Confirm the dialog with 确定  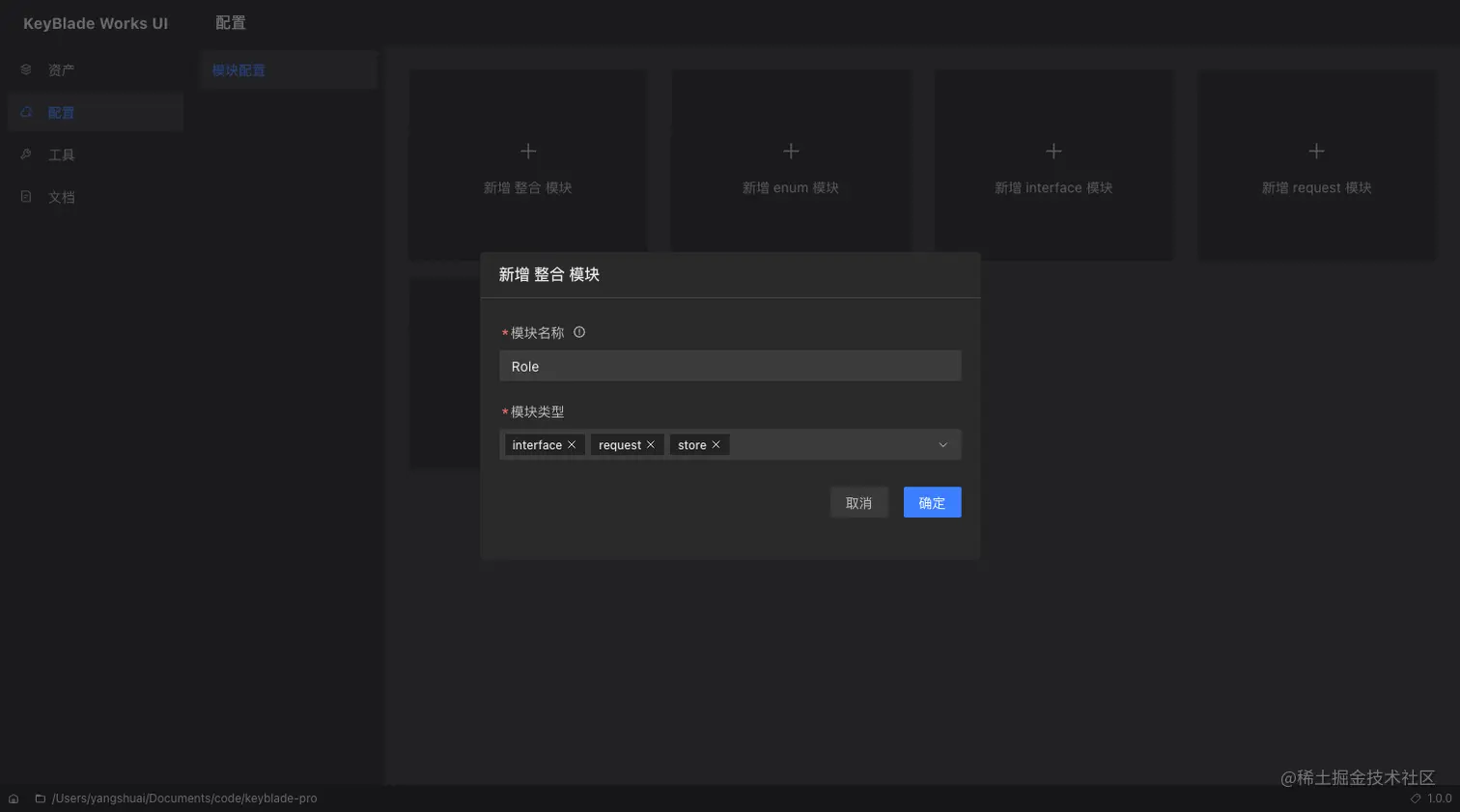930,502
